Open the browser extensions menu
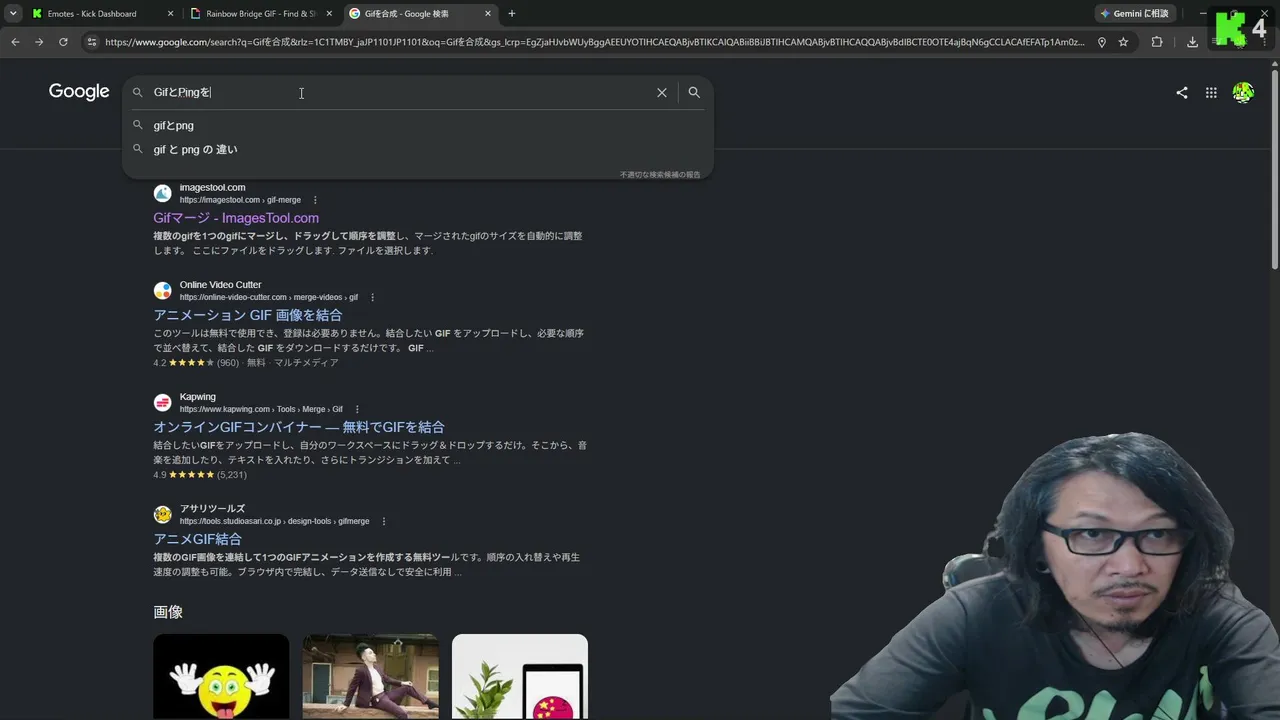 pos(1157,42)
